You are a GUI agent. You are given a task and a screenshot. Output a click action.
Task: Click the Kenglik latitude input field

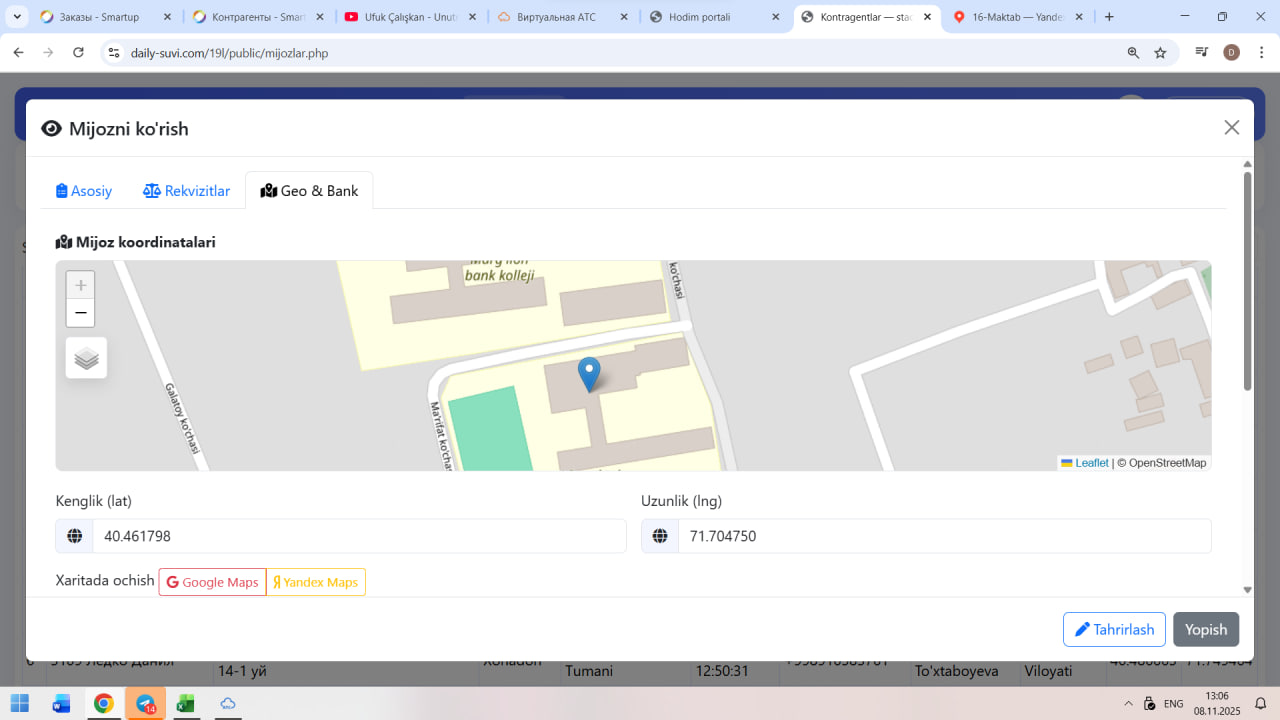point(359,536)
